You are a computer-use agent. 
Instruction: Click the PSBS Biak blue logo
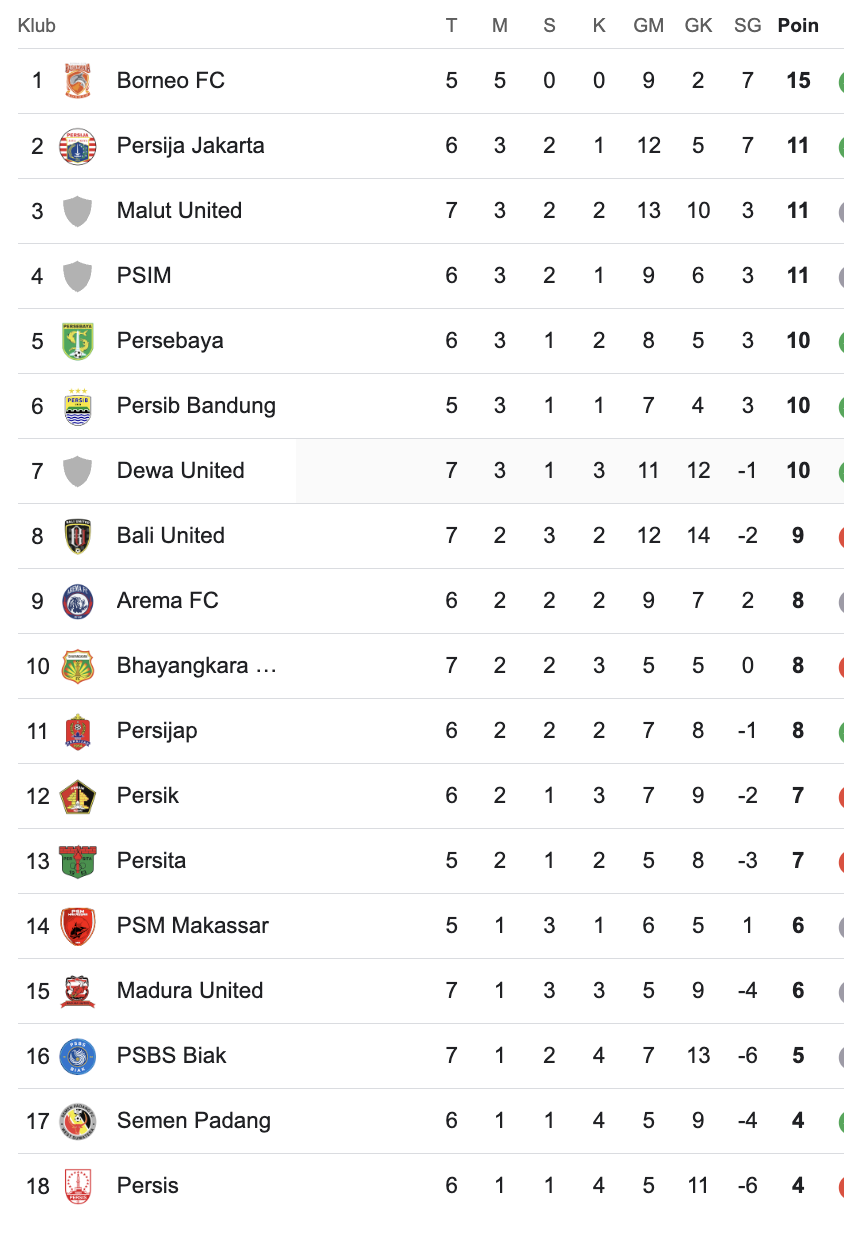pyautogui.click(x=77, y=1056)
